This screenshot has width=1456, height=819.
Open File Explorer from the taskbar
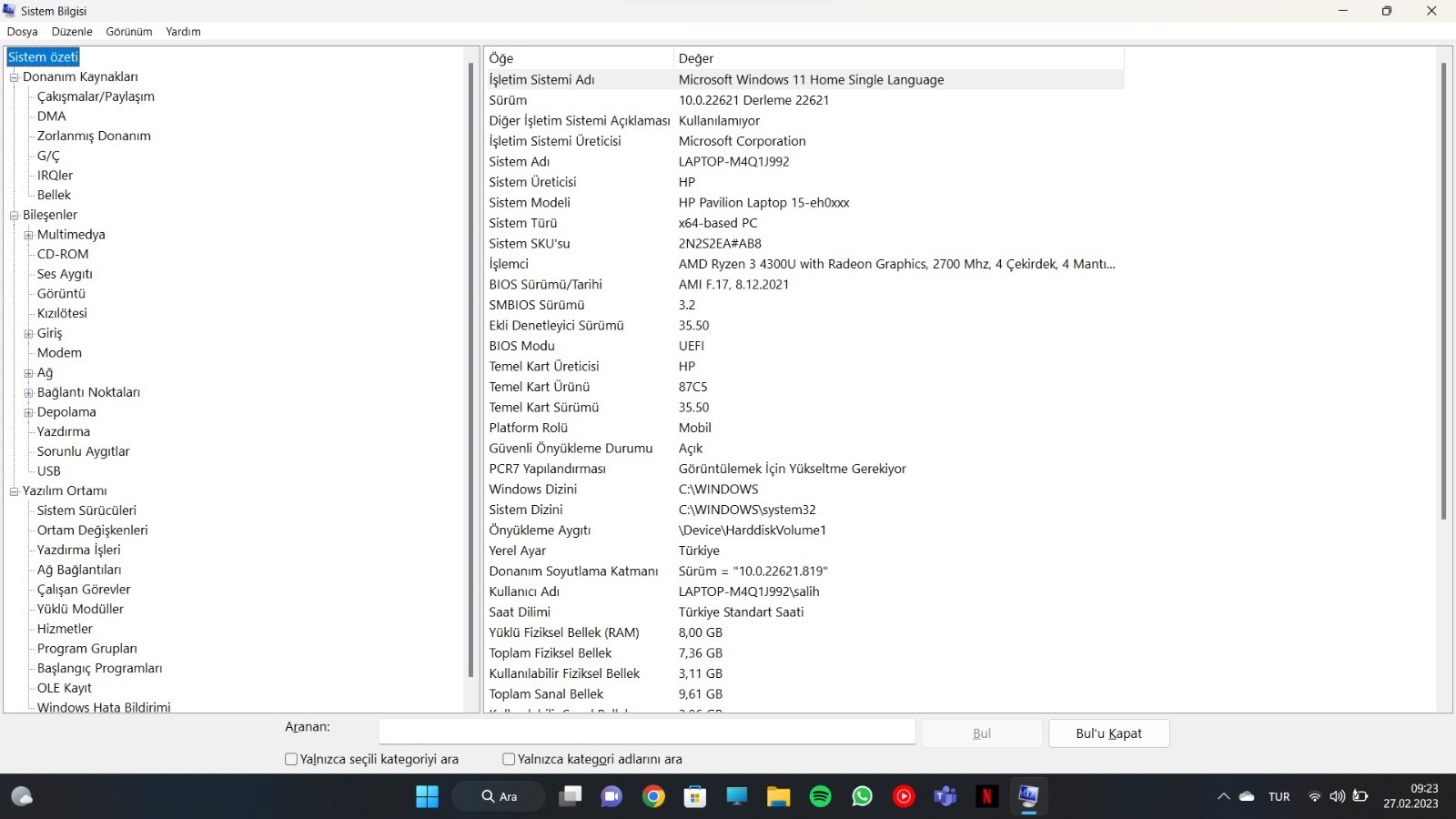tap(778, 796)
